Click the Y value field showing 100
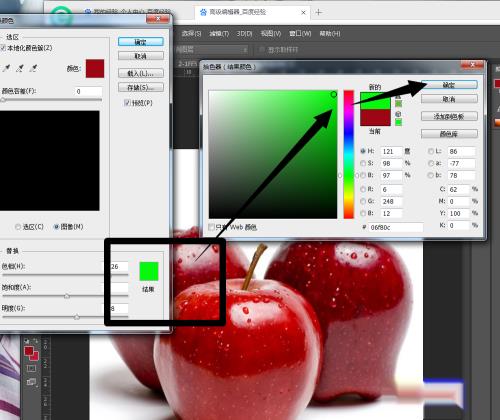This screenshot has height=420, width=500. [x=459, y=213]
